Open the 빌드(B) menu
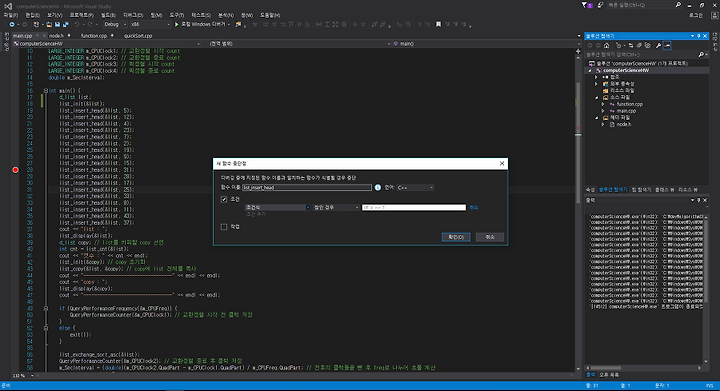This screenshot has width=720, height=391. click(108, 15)
